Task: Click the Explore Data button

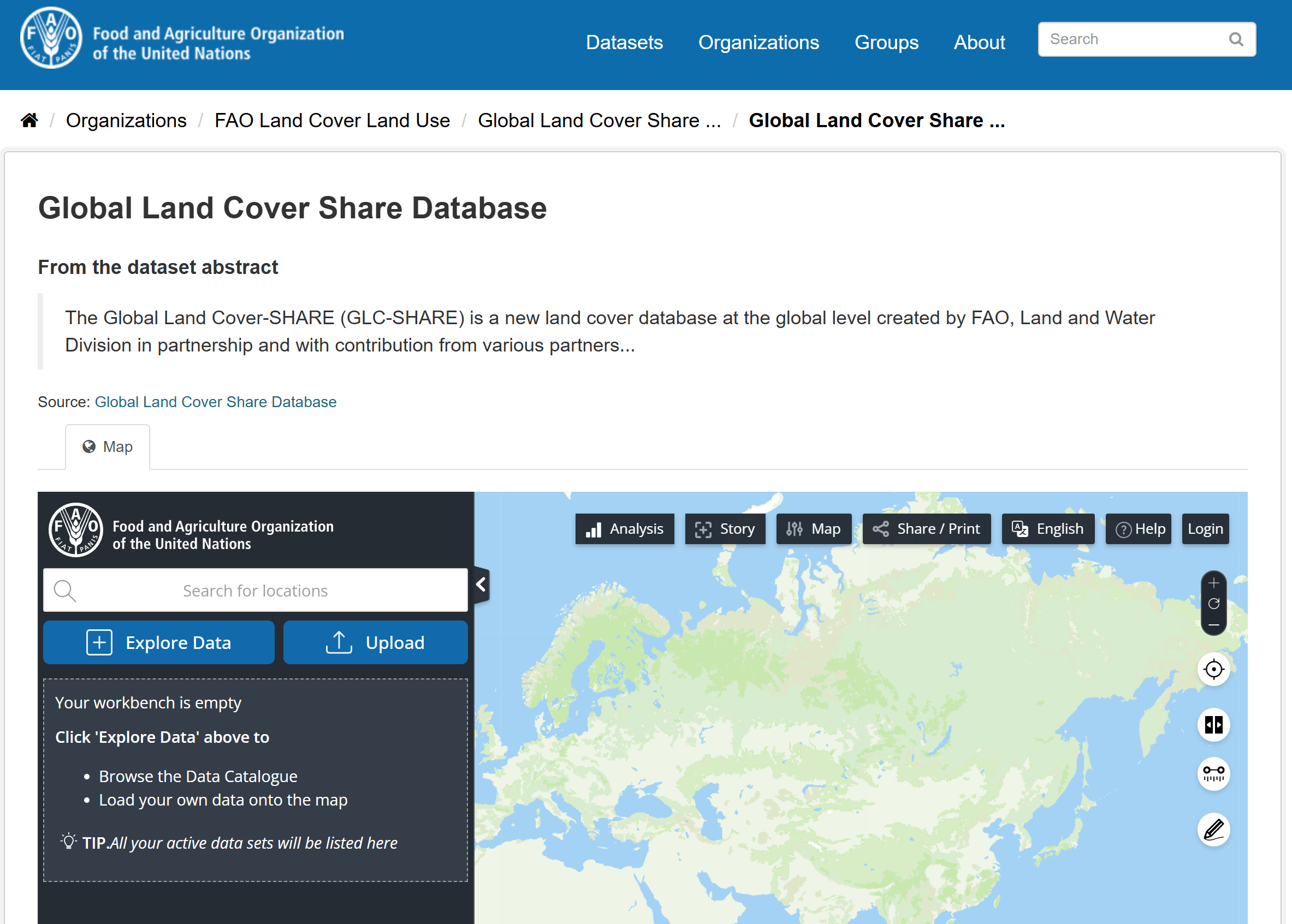Action: point(159,643)
